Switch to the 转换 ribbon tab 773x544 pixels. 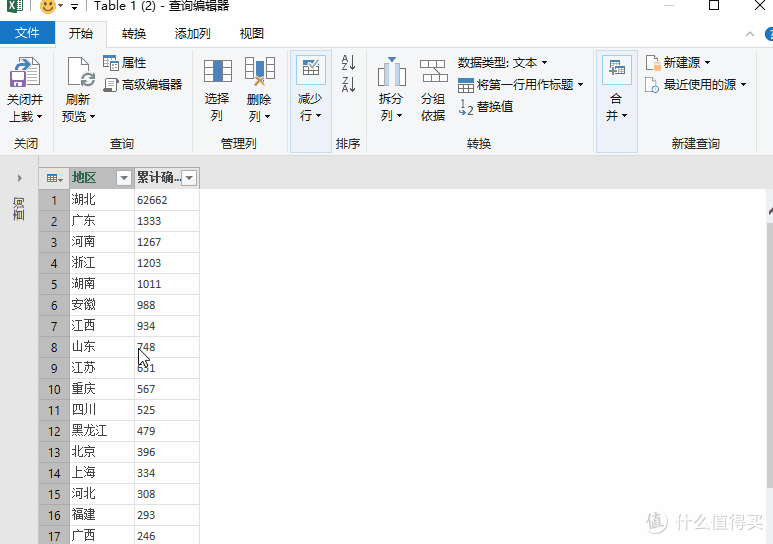[134, 33]
